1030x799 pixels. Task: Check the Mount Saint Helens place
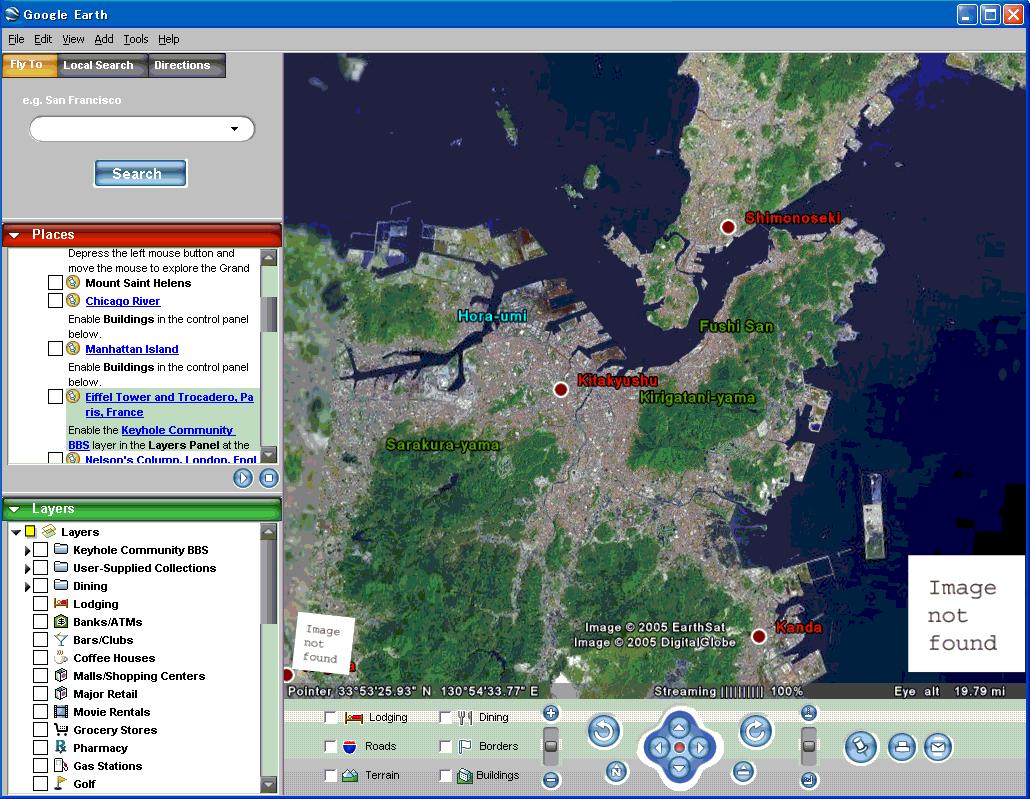pyautogui.click(x=55, y=283)
